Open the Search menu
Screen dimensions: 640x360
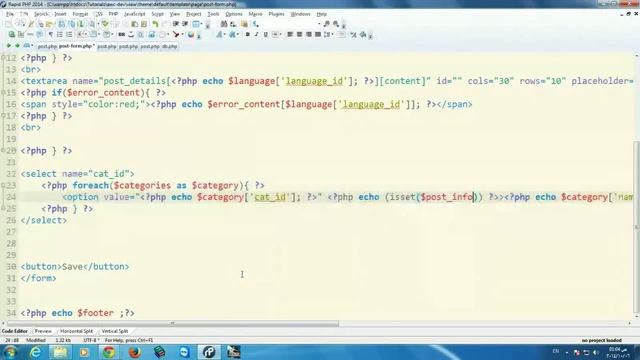click(41, 14)
